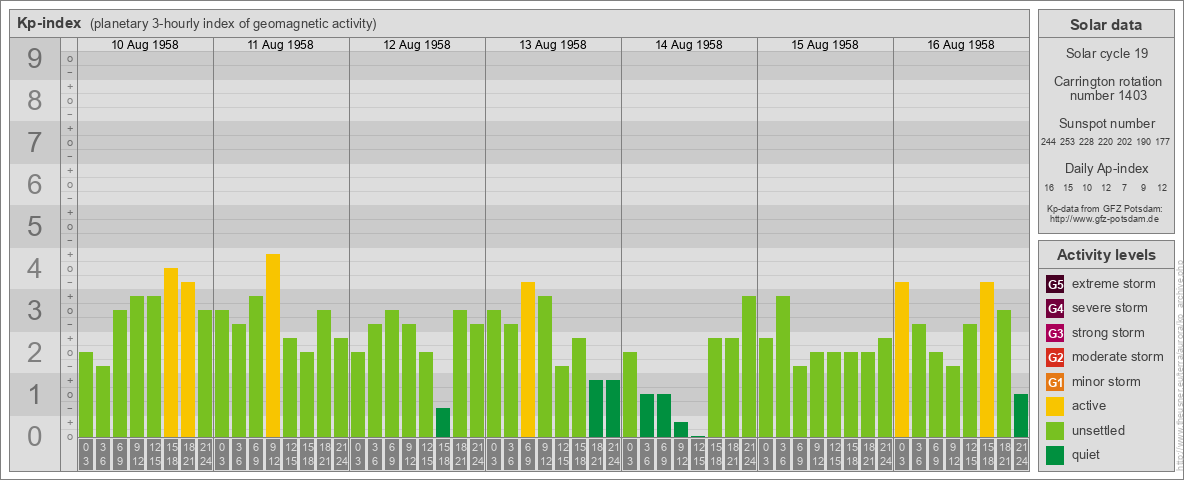Screen dimensions: 1184x480
Task: Click the yellow bar on 13 Aug
Action: [x=528, y=360]
